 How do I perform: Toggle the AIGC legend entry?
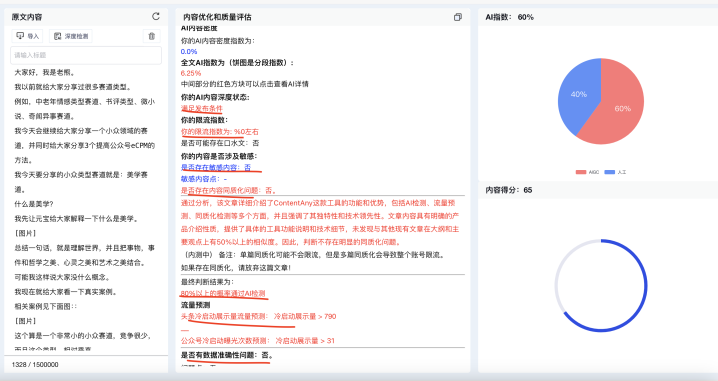[587, 172]
